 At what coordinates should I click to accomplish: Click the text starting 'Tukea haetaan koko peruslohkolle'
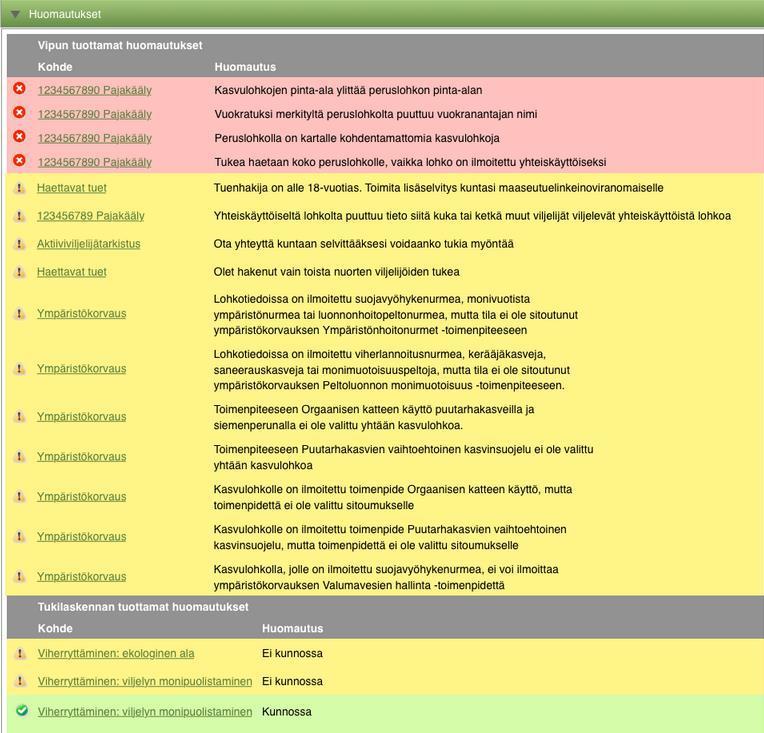click(410, 162)
